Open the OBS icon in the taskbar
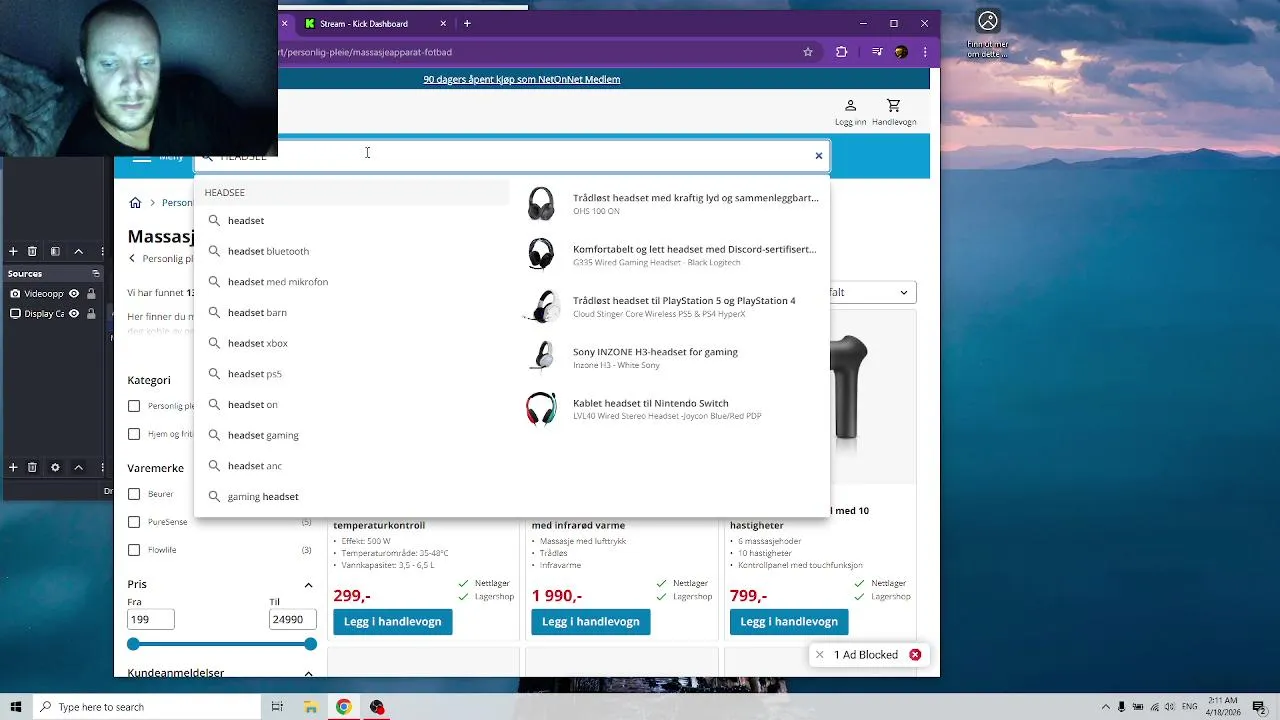 click(377, 707)
